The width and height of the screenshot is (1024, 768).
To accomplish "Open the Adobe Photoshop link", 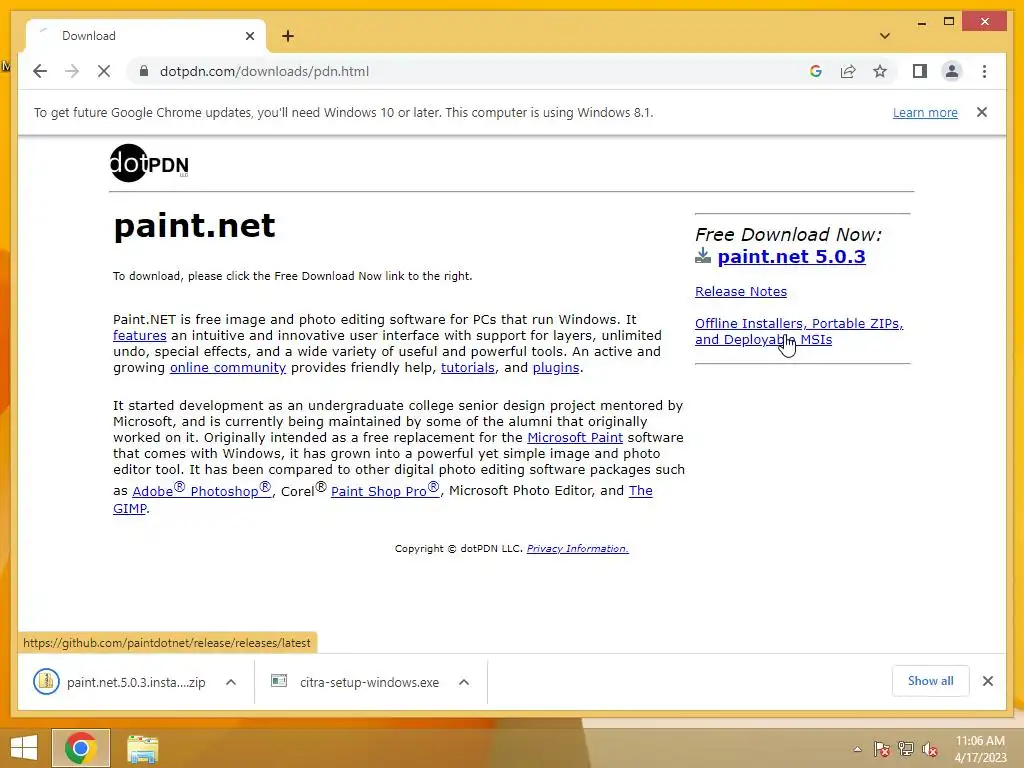I will [x=201, y=490].
